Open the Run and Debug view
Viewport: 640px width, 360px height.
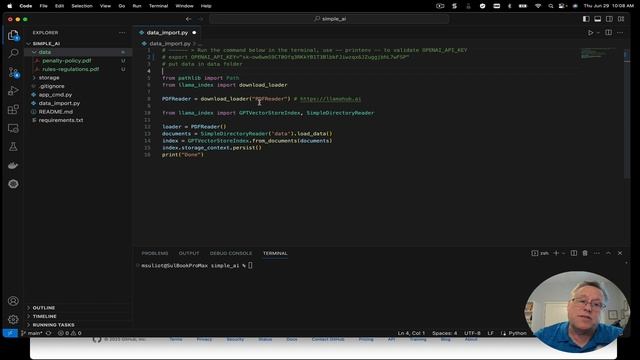(x=13, y=91)
